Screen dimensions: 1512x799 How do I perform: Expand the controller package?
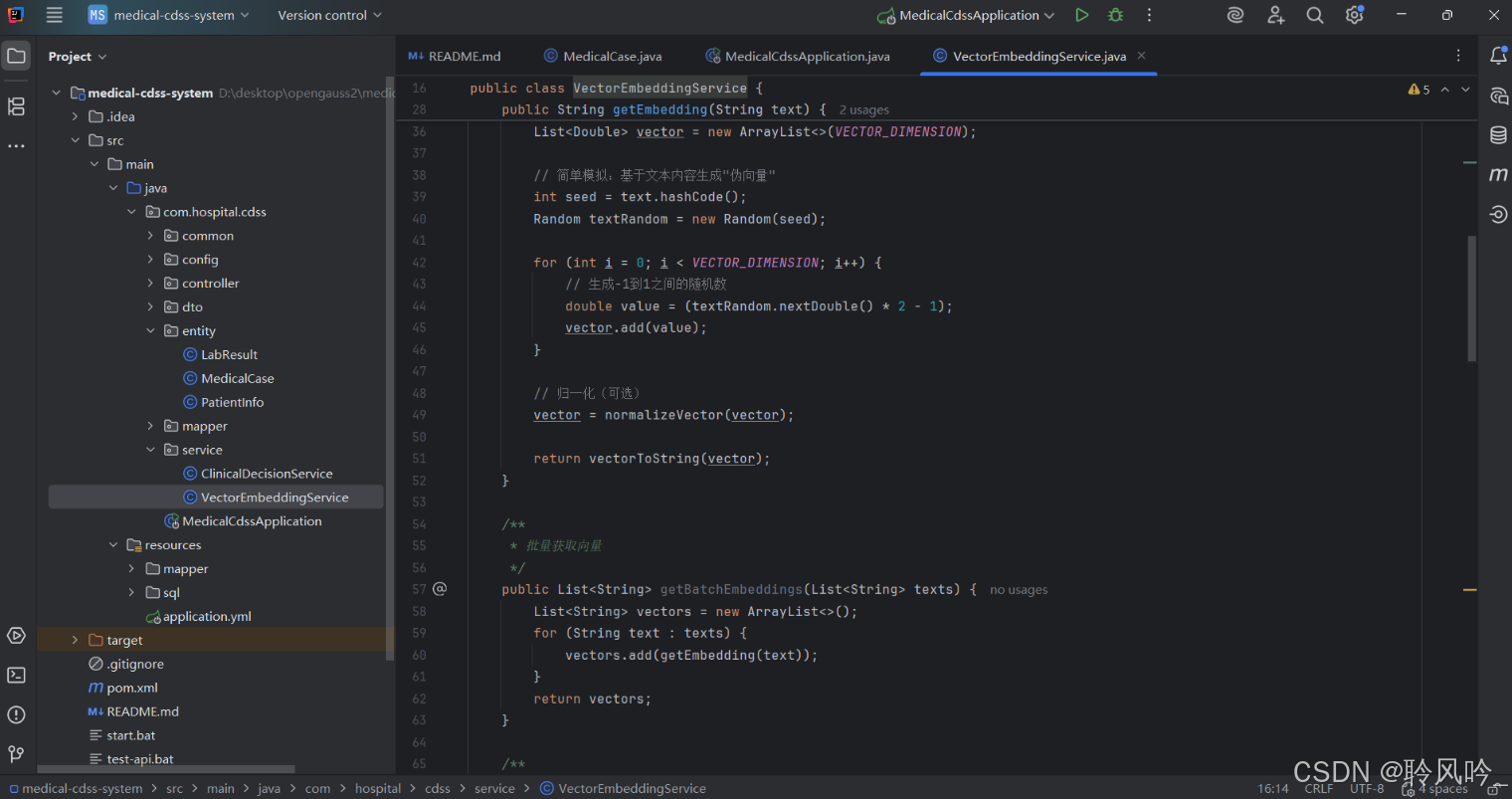point(150,284)
